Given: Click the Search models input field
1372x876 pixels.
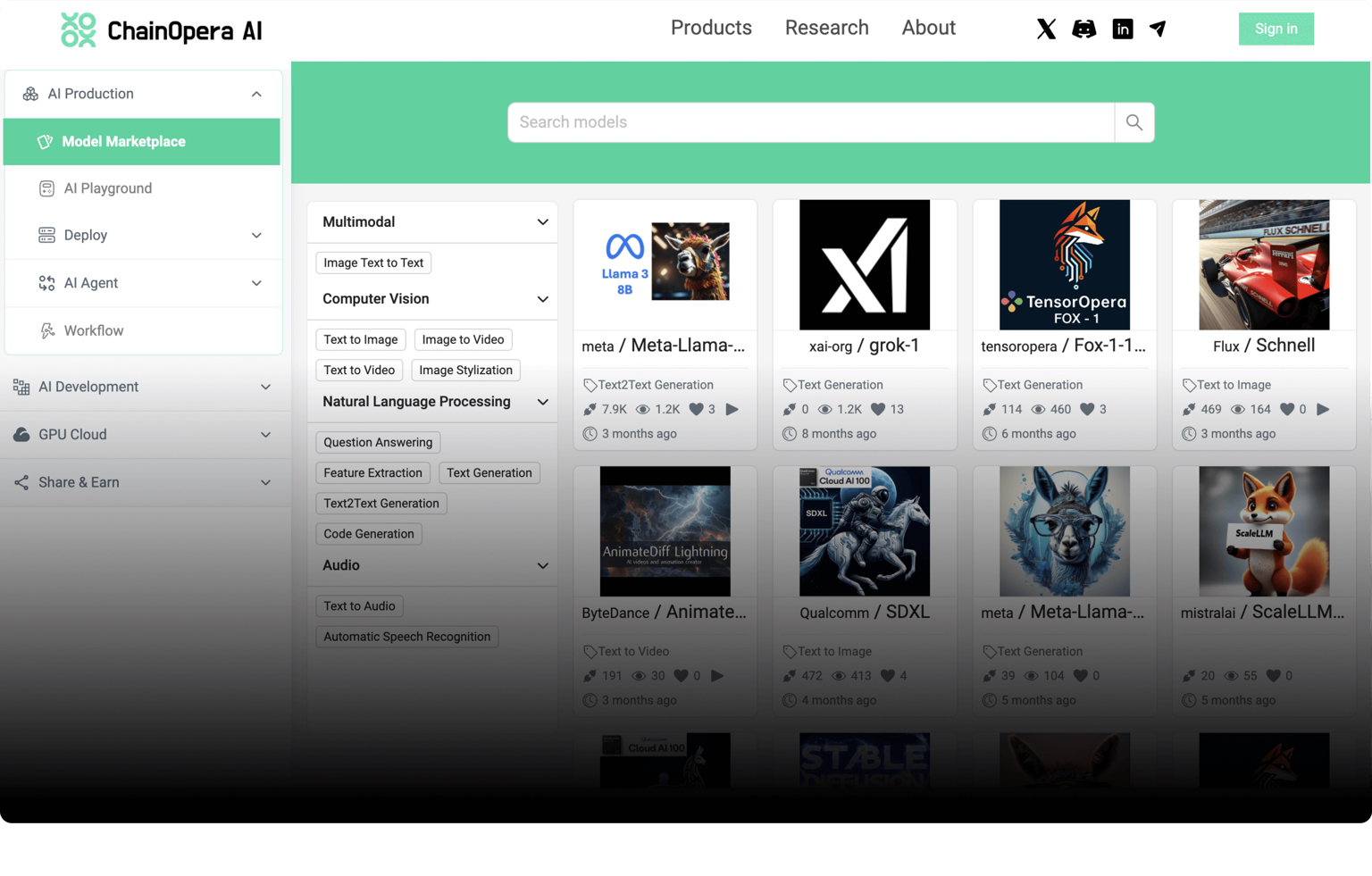Looking at the screenshot, I should pyautogui.click(x=811, y=122).
